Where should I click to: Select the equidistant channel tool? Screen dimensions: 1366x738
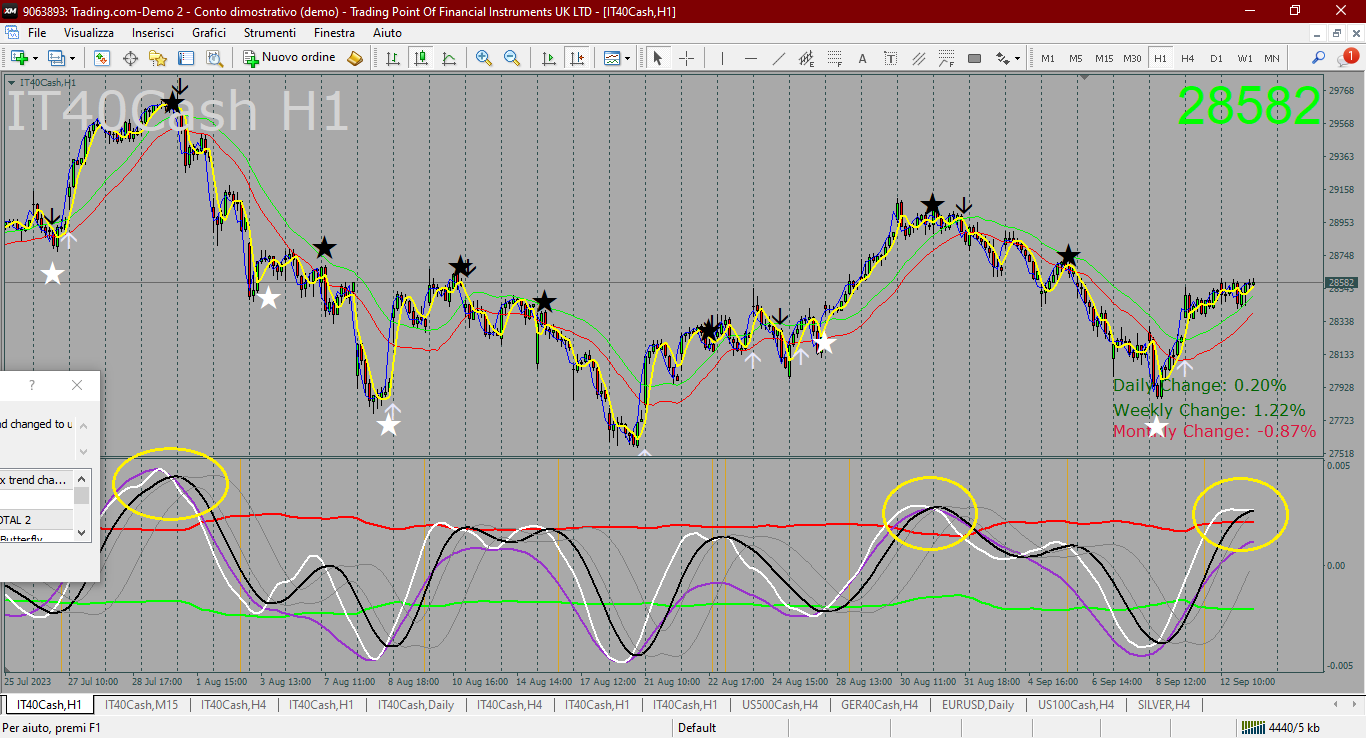[806, 58]
